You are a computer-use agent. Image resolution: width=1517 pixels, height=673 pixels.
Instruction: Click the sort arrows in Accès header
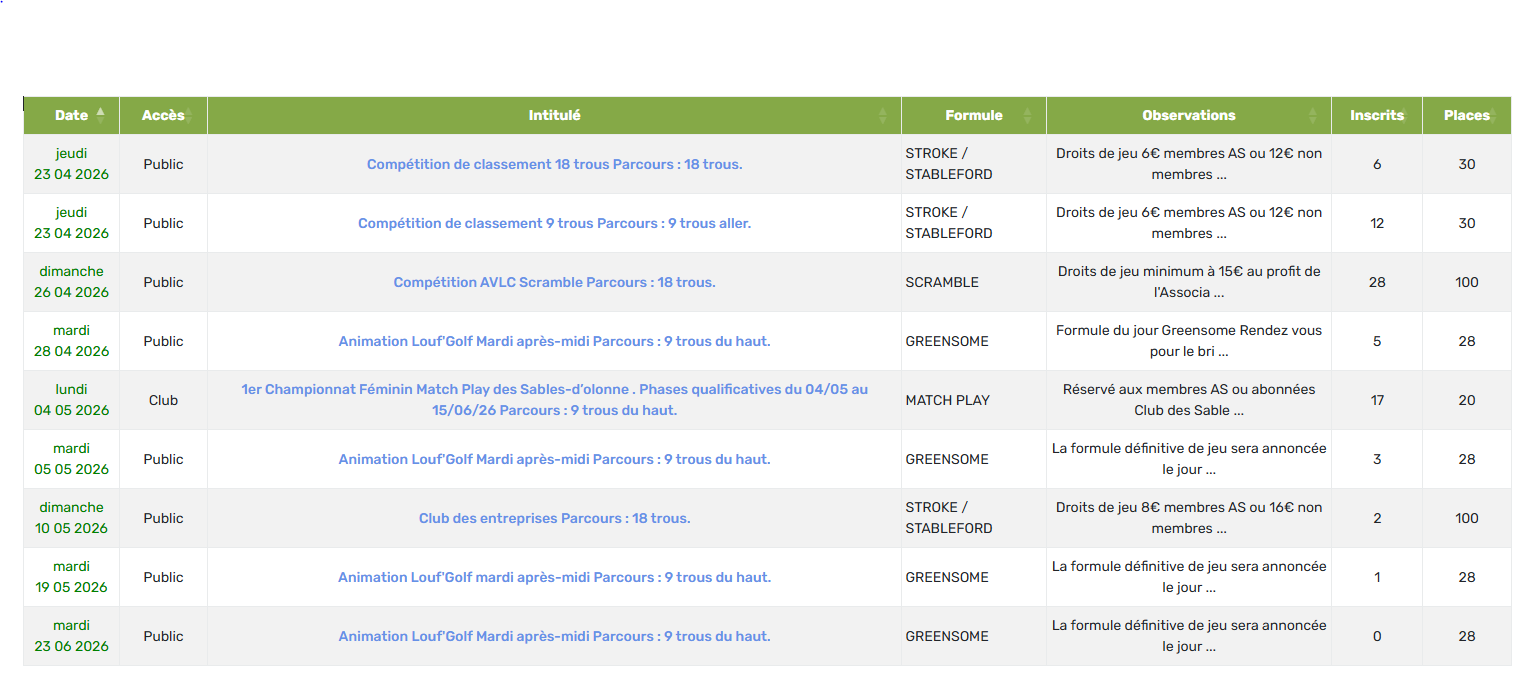[189, 115]
